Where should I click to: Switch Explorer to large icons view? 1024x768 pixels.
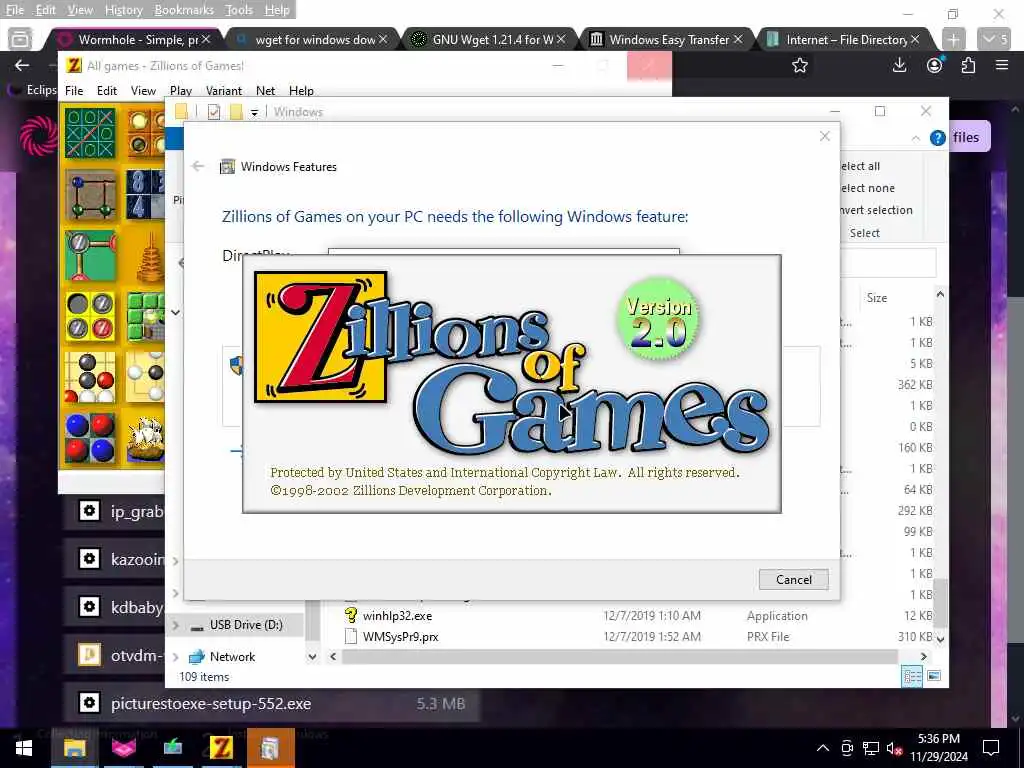click(x=934, y=676)
